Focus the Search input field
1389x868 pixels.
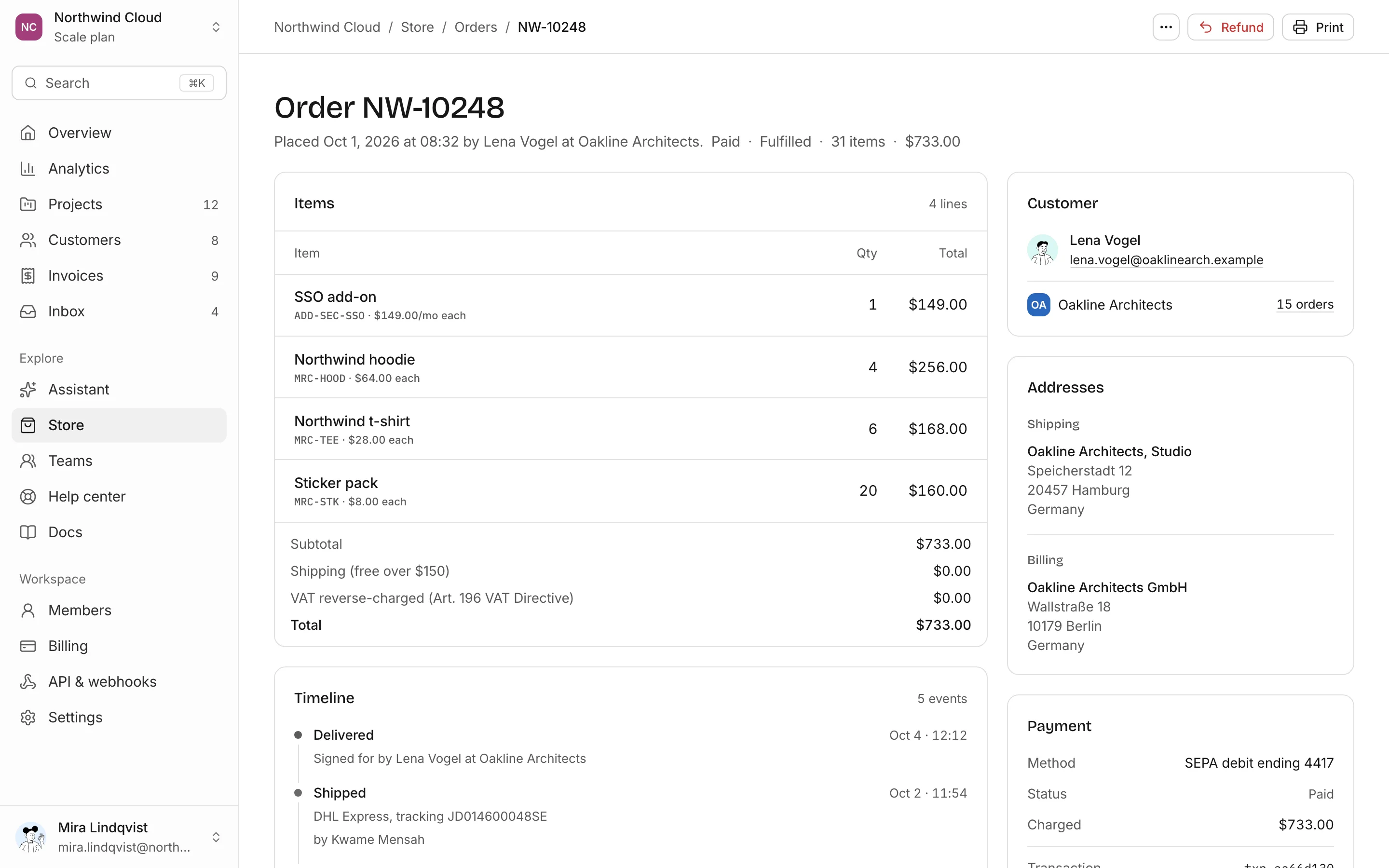pos(119,83)
